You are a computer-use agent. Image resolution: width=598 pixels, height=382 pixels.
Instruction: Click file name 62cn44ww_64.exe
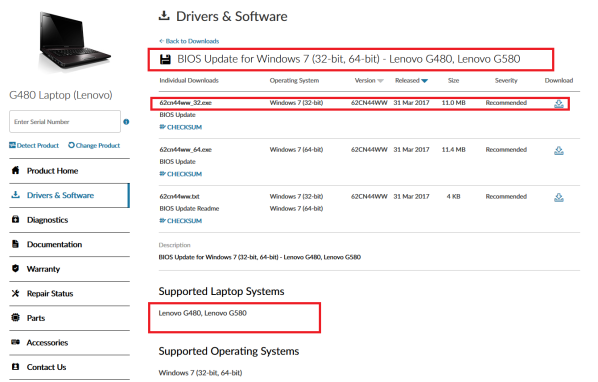(185, 149)
